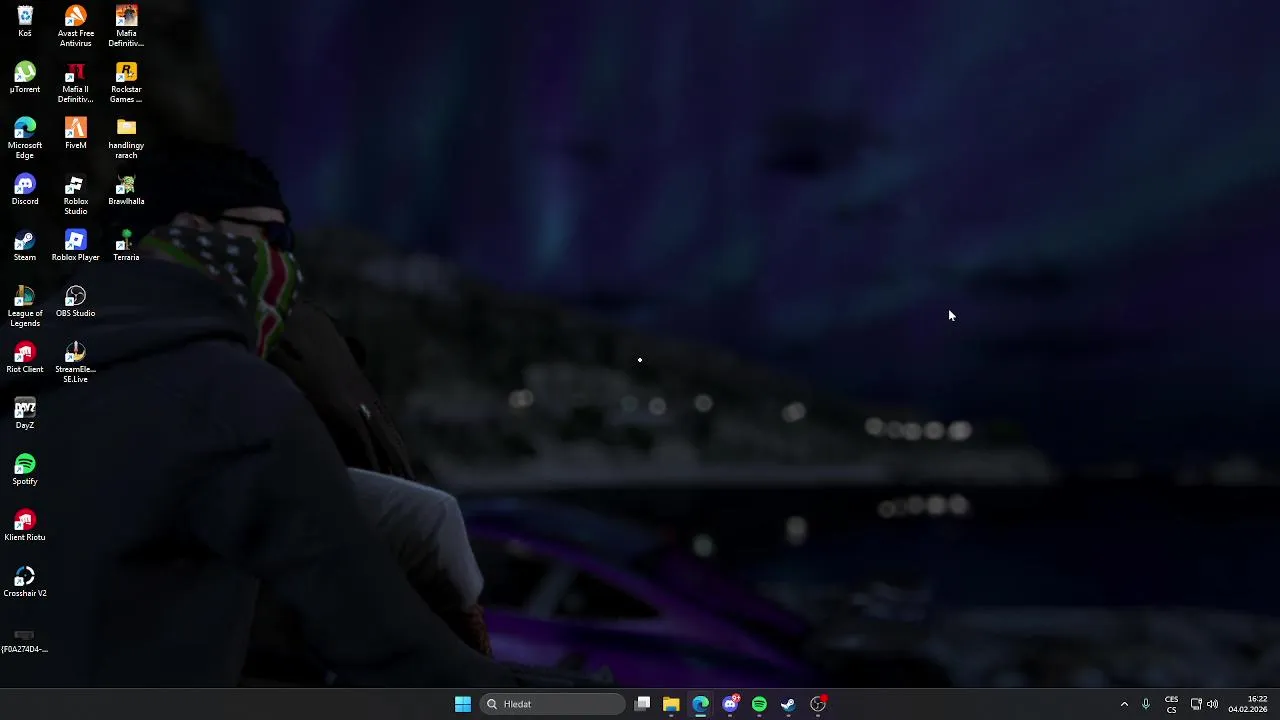Select StreamElements SE.Live desktop icon
Image resolution: width=1280 pixels, height=720 pixels.
75,362
